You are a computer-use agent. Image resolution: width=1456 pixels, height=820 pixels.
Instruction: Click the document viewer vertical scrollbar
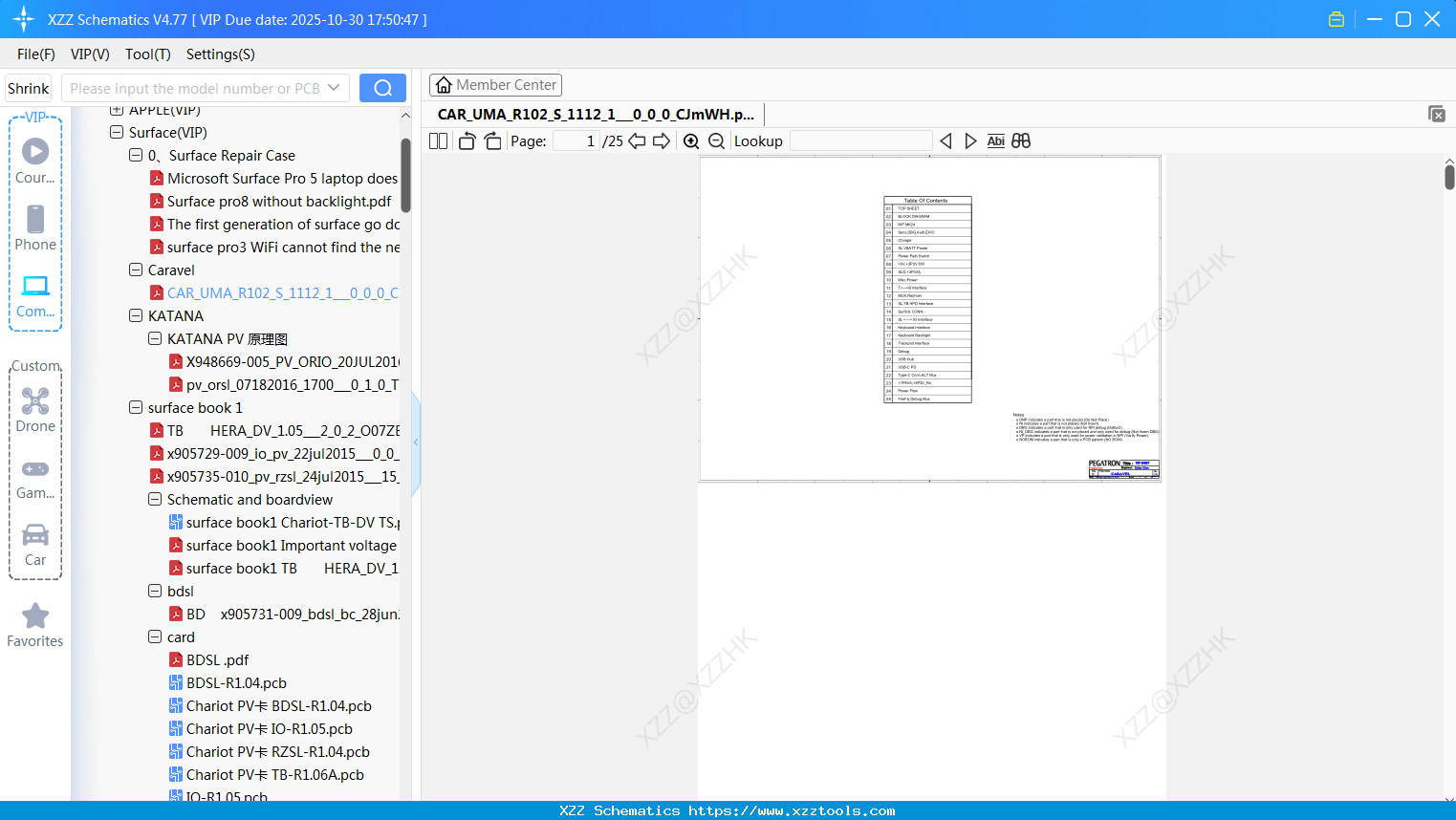[x=1449, y=177]
